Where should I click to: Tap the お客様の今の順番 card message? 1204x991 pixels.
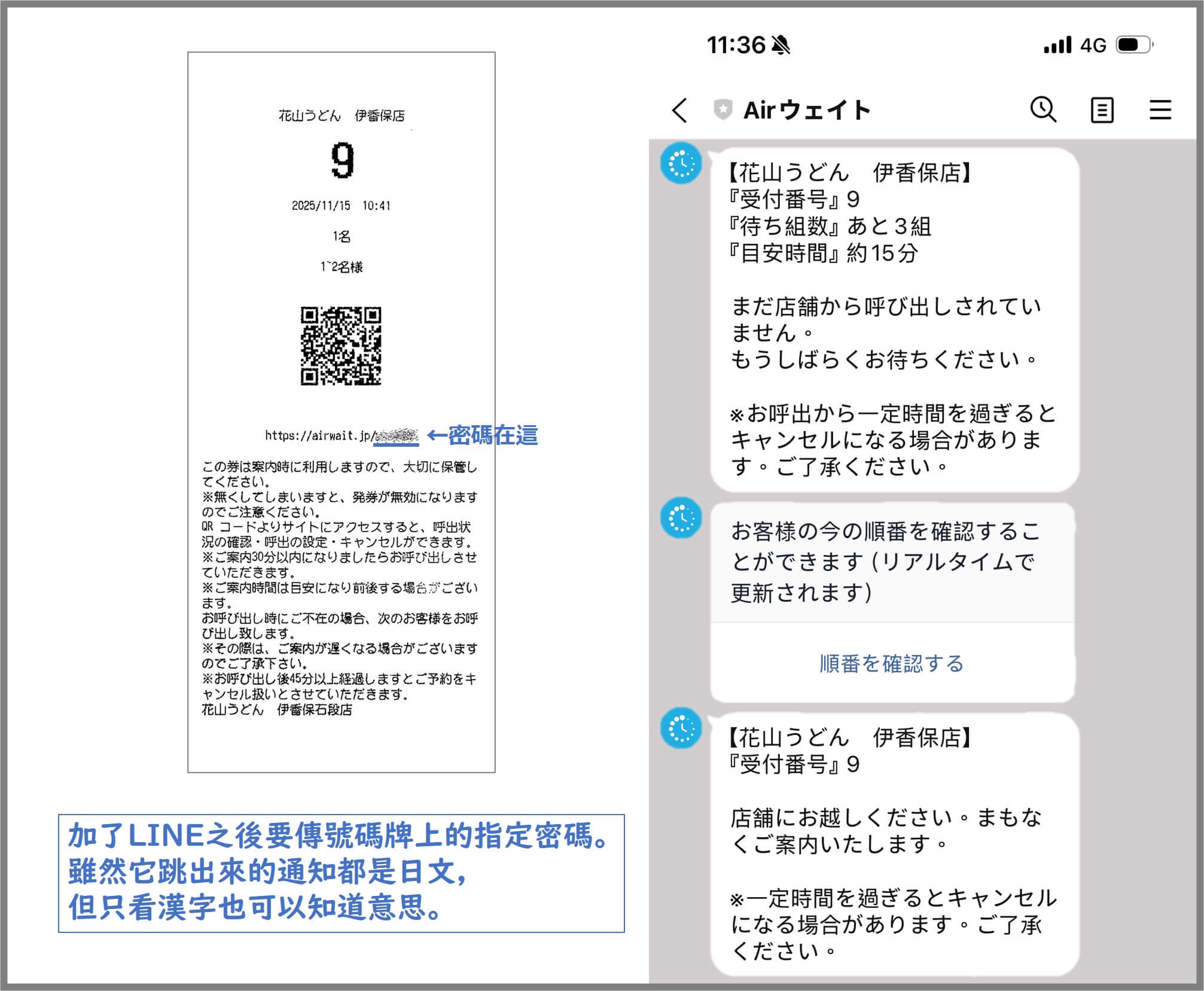point(891,562)
